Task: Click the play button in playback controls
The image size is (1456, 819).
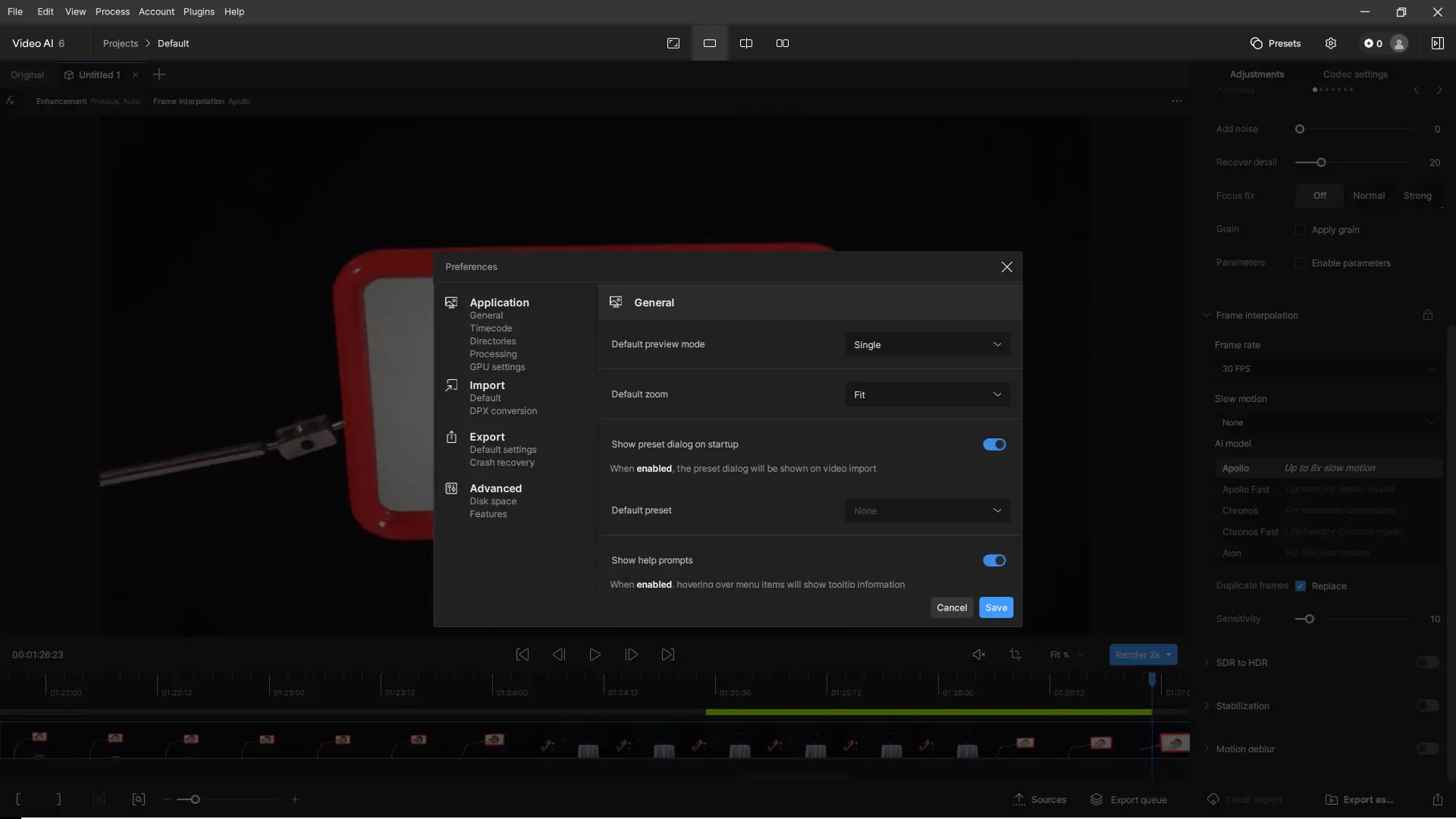Action: pos(595,654)
